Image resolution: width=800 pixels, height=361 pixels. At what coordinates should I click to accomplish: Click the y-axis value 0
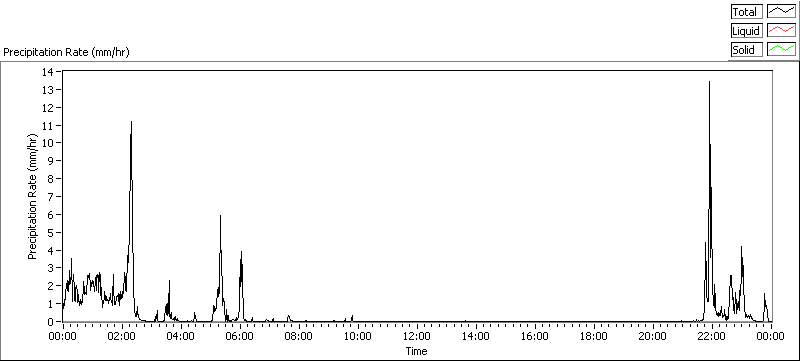(x=52, y=322)
